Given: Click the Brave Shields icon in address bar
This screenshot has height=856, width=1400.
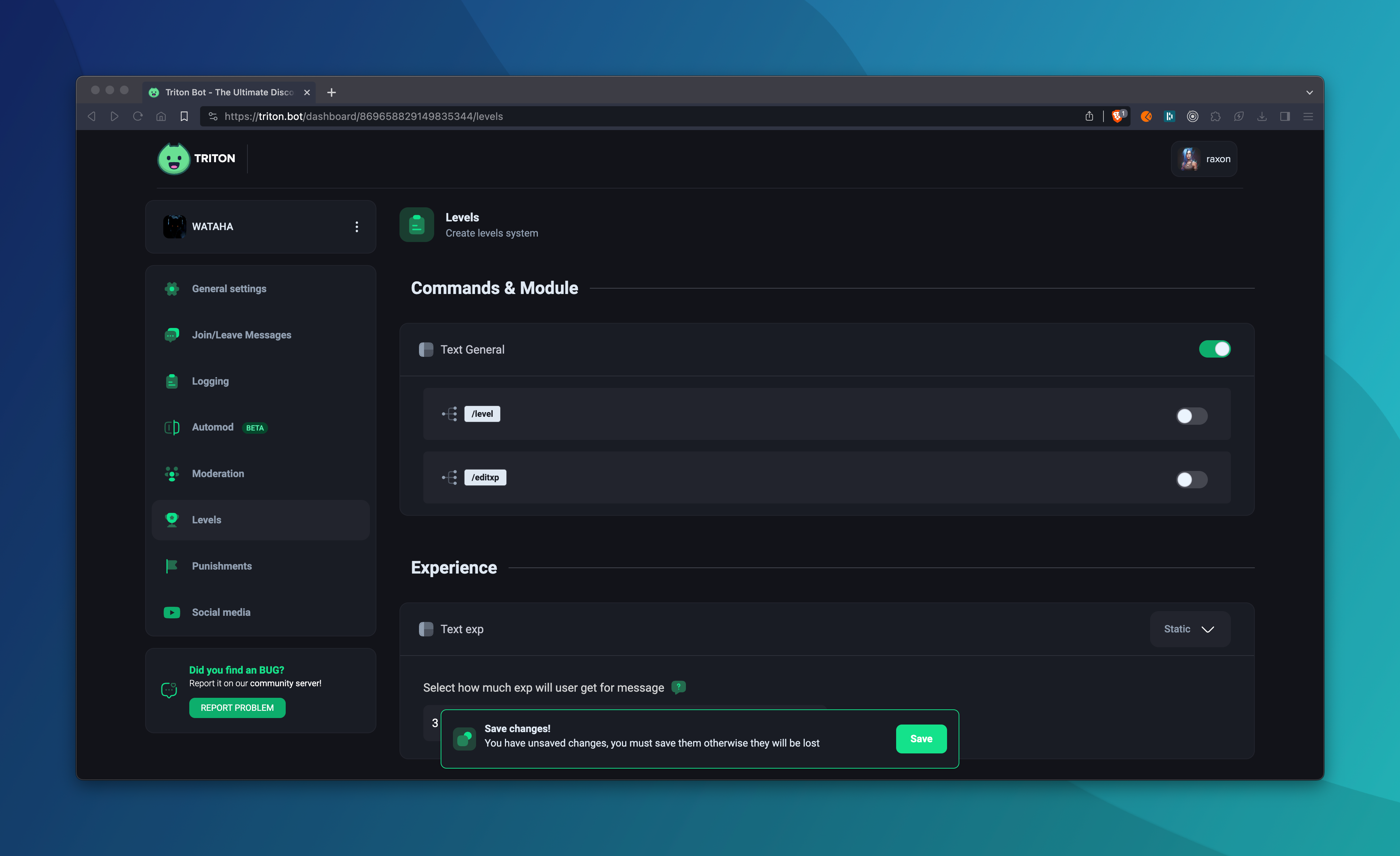Looking at the screenshot, I should (1118, 116).
